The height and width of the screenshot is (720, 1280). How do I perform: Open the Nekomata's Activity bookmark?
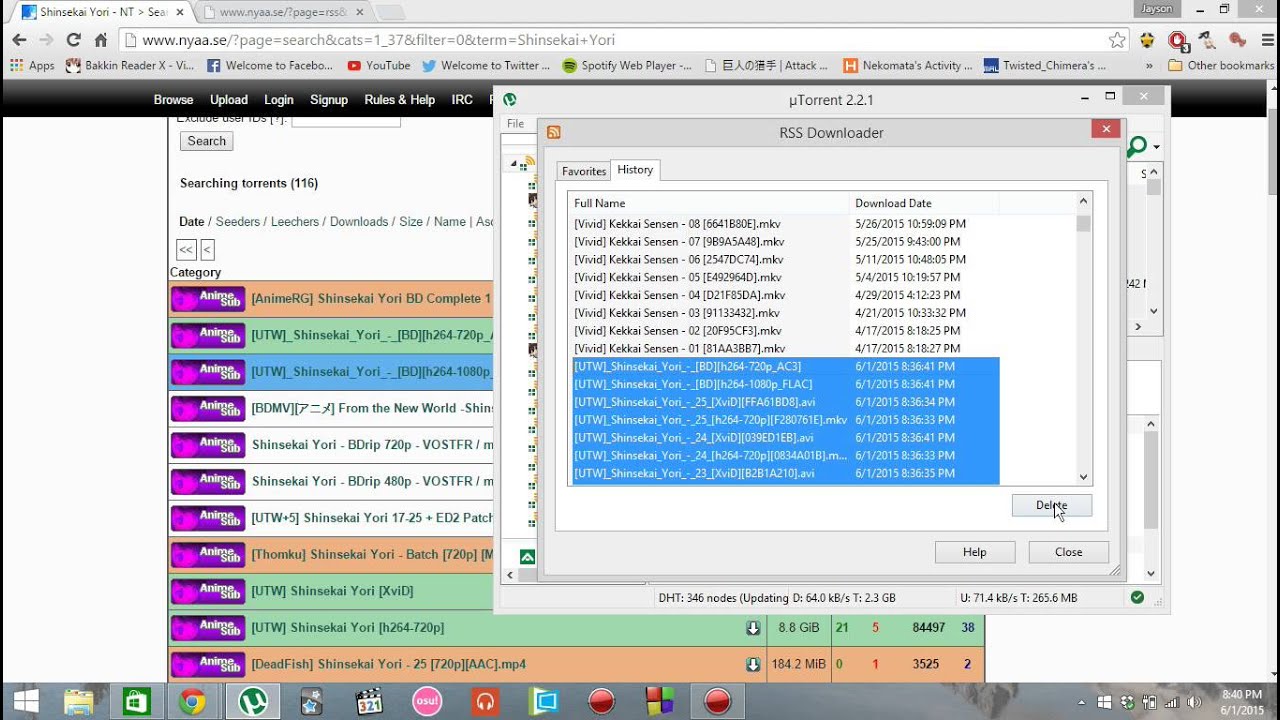click(908, 66)
